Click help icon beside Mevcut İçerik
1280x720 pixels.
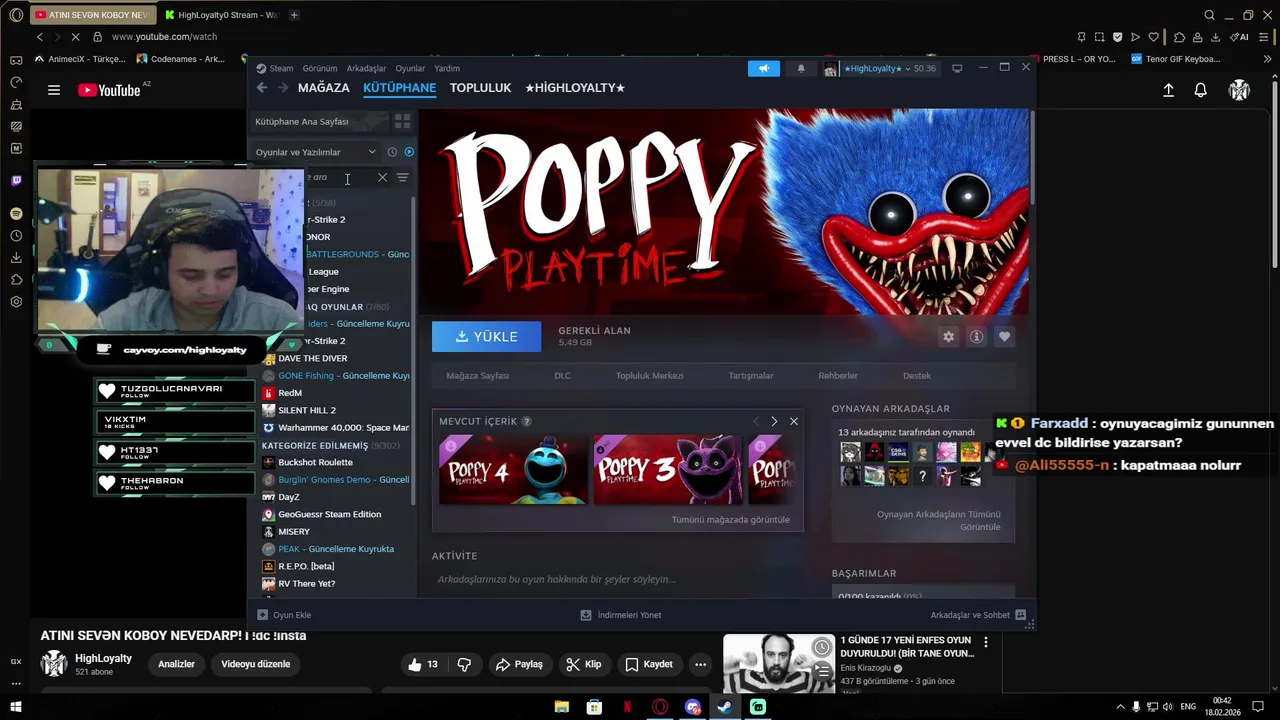coord(526,421)
